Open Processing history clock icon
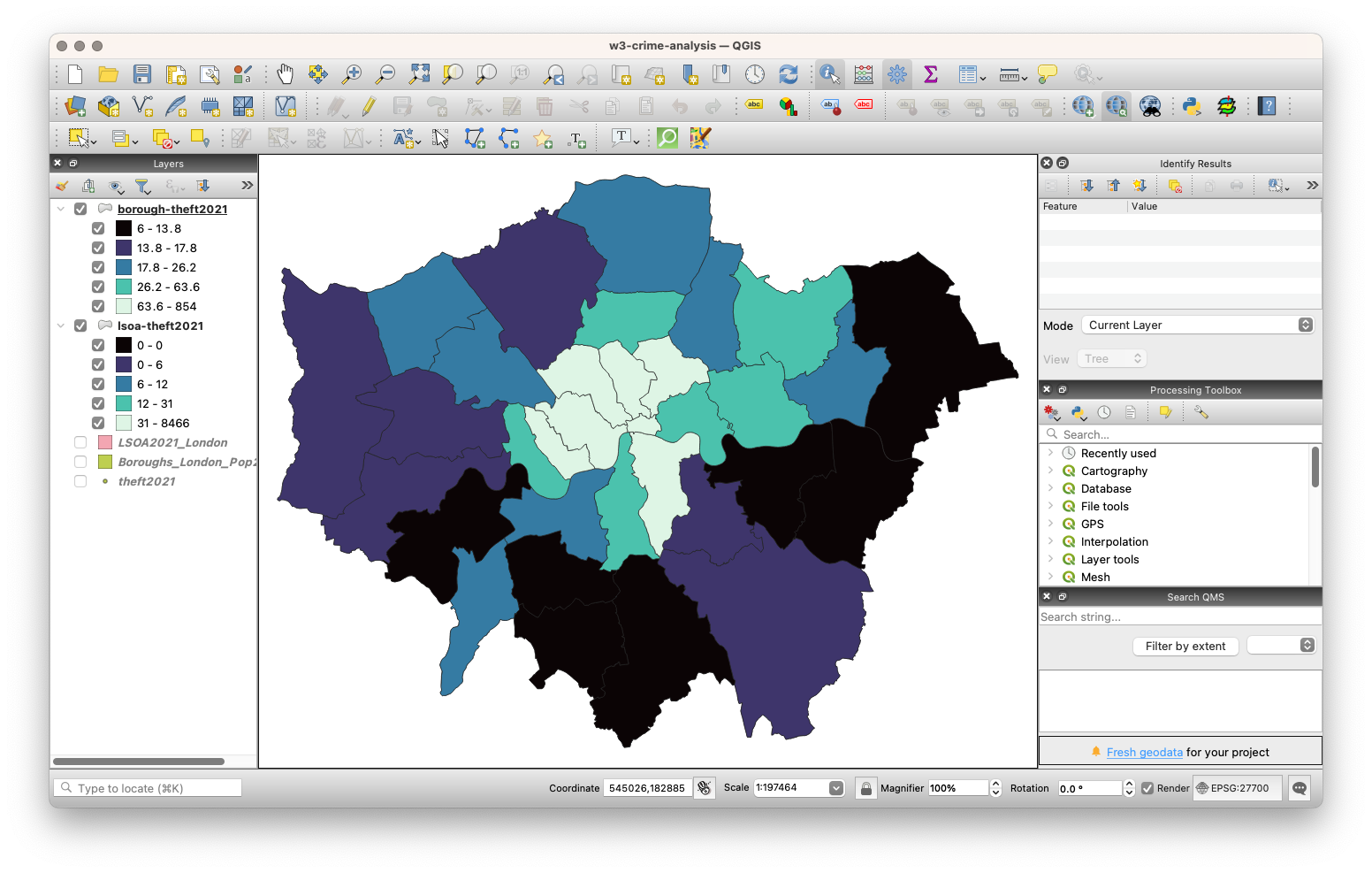Viewport: 1372px width, 873px height. tap(1104, 412)
